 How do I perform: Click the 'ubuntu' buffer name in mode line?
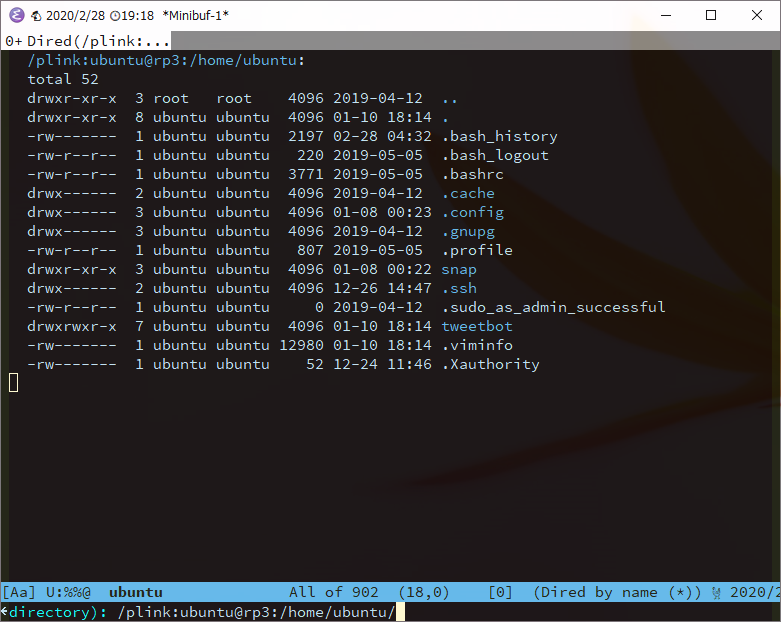pyautogui.click(x=135, y=592)
